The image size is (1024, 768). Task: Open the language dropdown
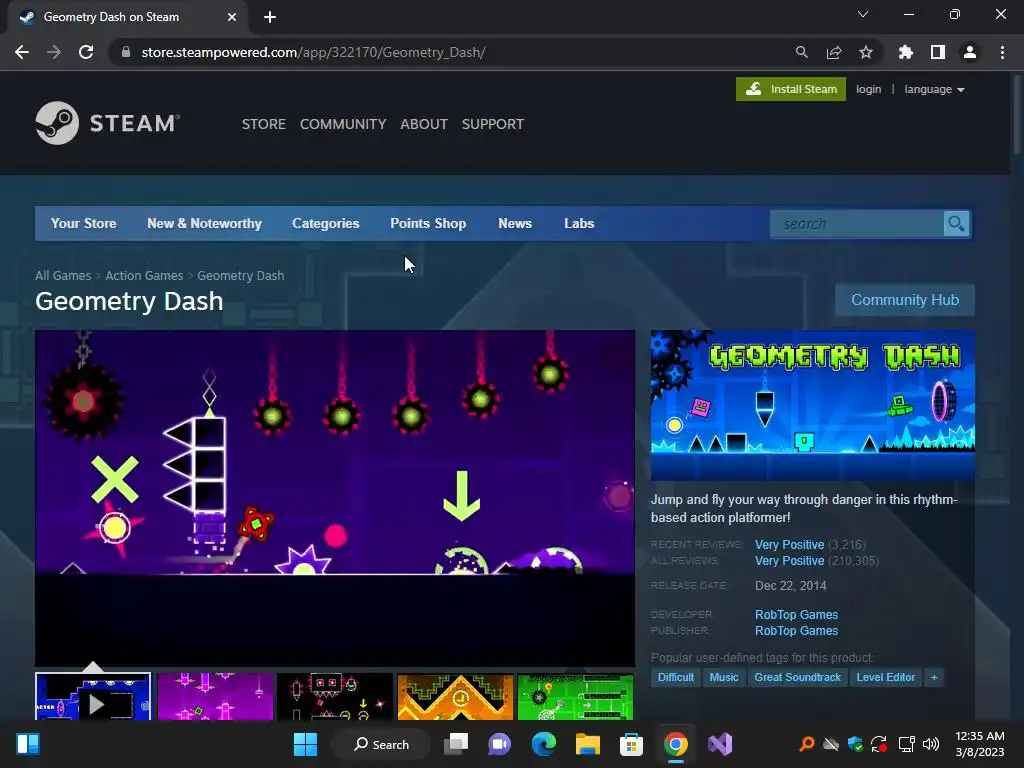934,89
